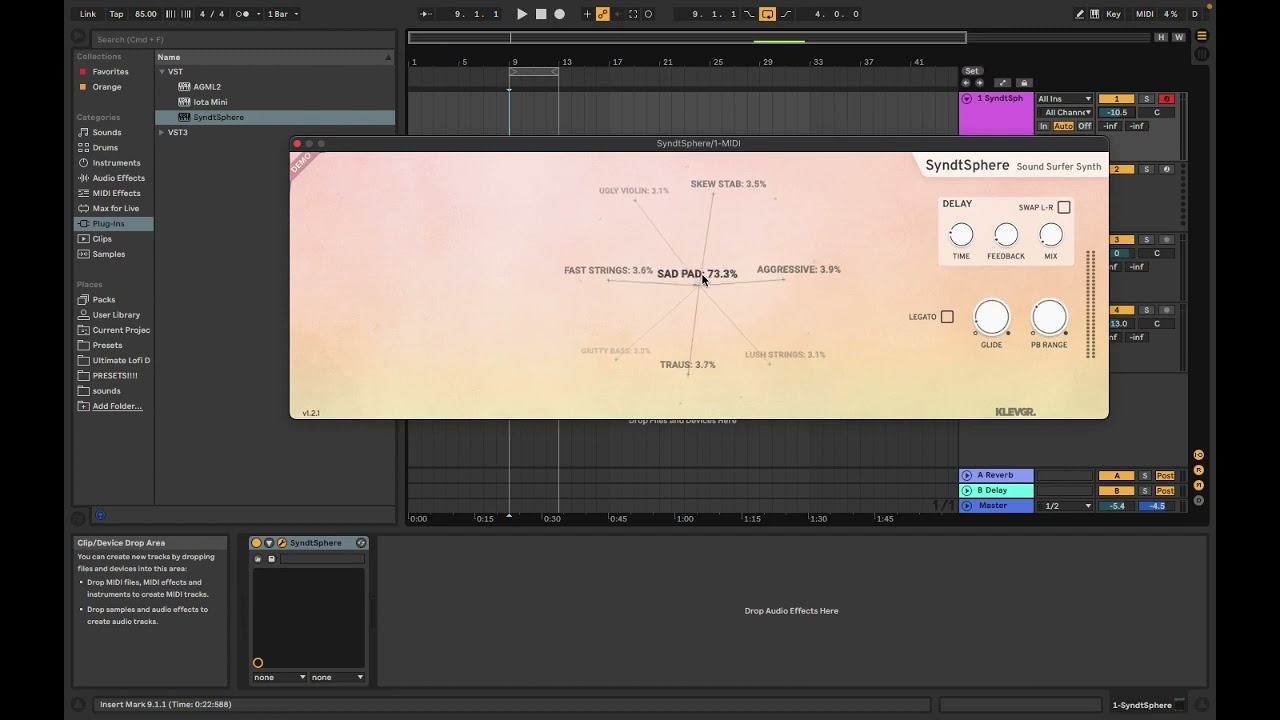1280x720 pixels.
Task: Open the Clips category
Action: coord(102,239)
